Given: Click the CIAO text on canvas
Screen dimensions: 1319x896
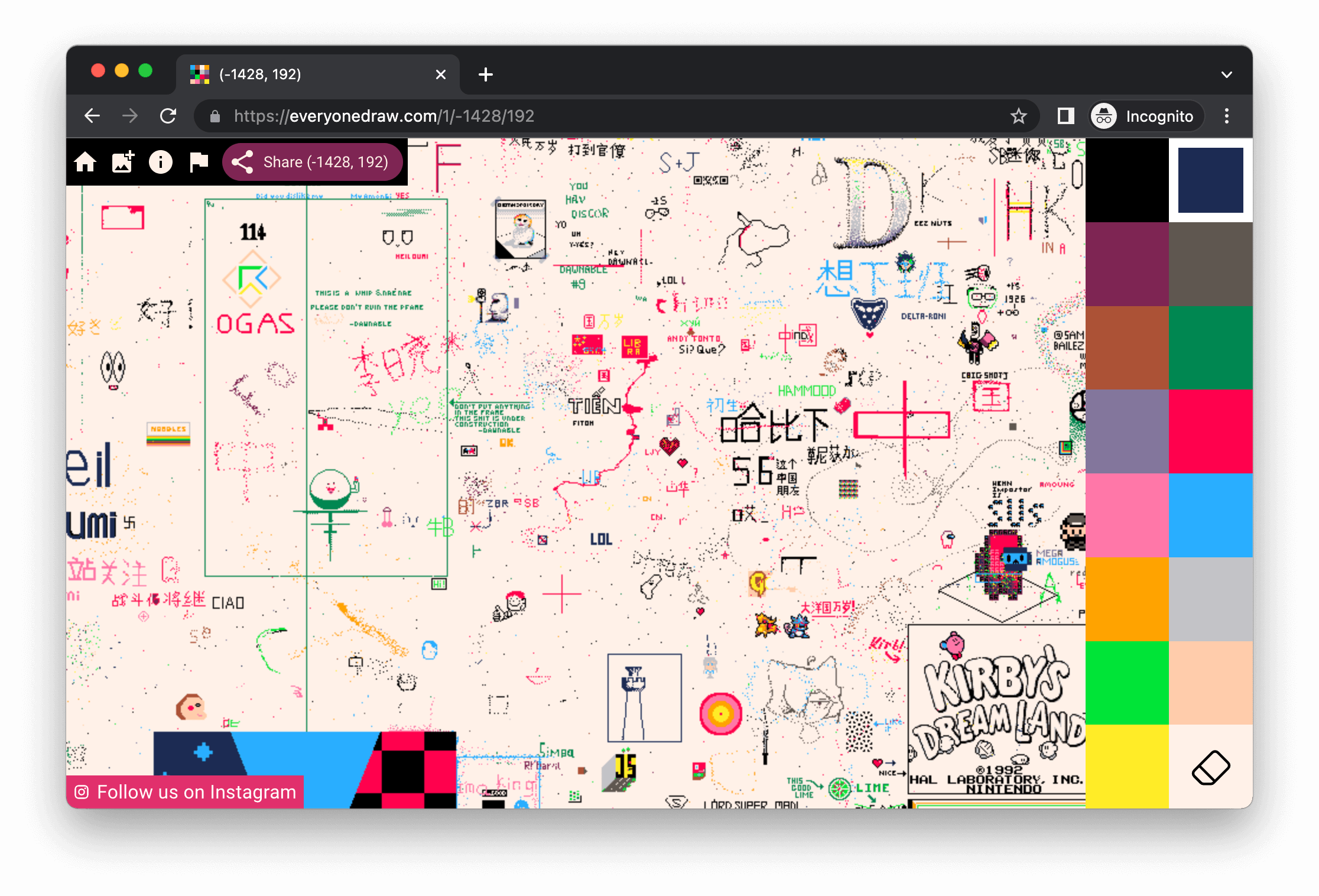Looking at the screenshot, I should pyautogui.click(x=228, y=603).
